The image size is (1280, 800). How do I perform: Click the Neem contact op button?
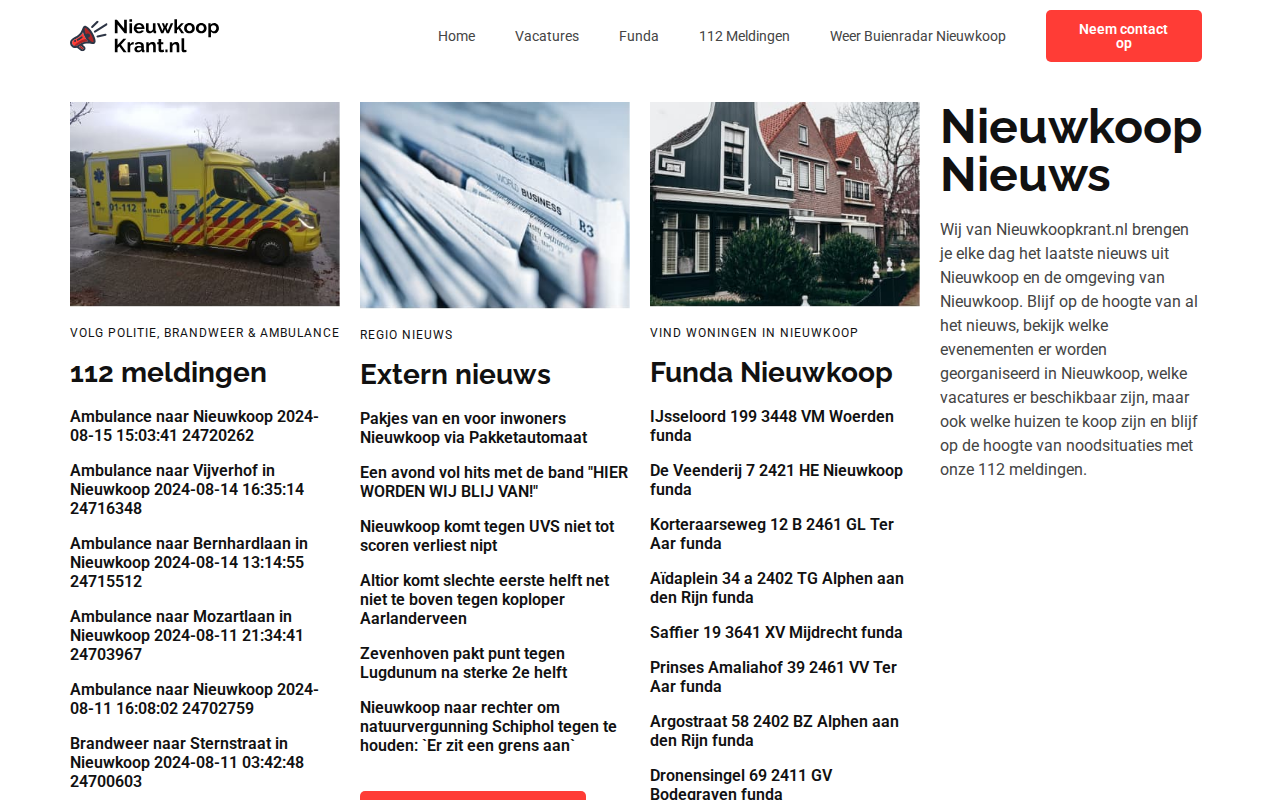(x=1124, y=36)
